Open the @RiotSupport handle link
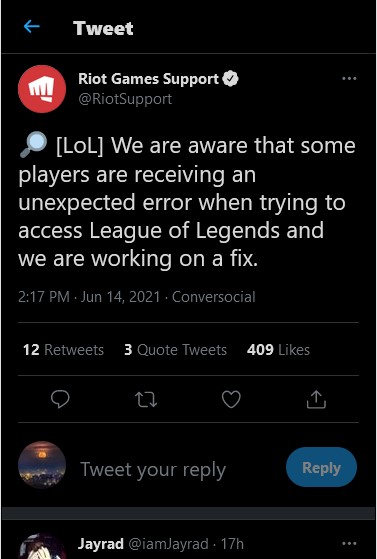The image size is (377, 559). click(x=125, y=99)
